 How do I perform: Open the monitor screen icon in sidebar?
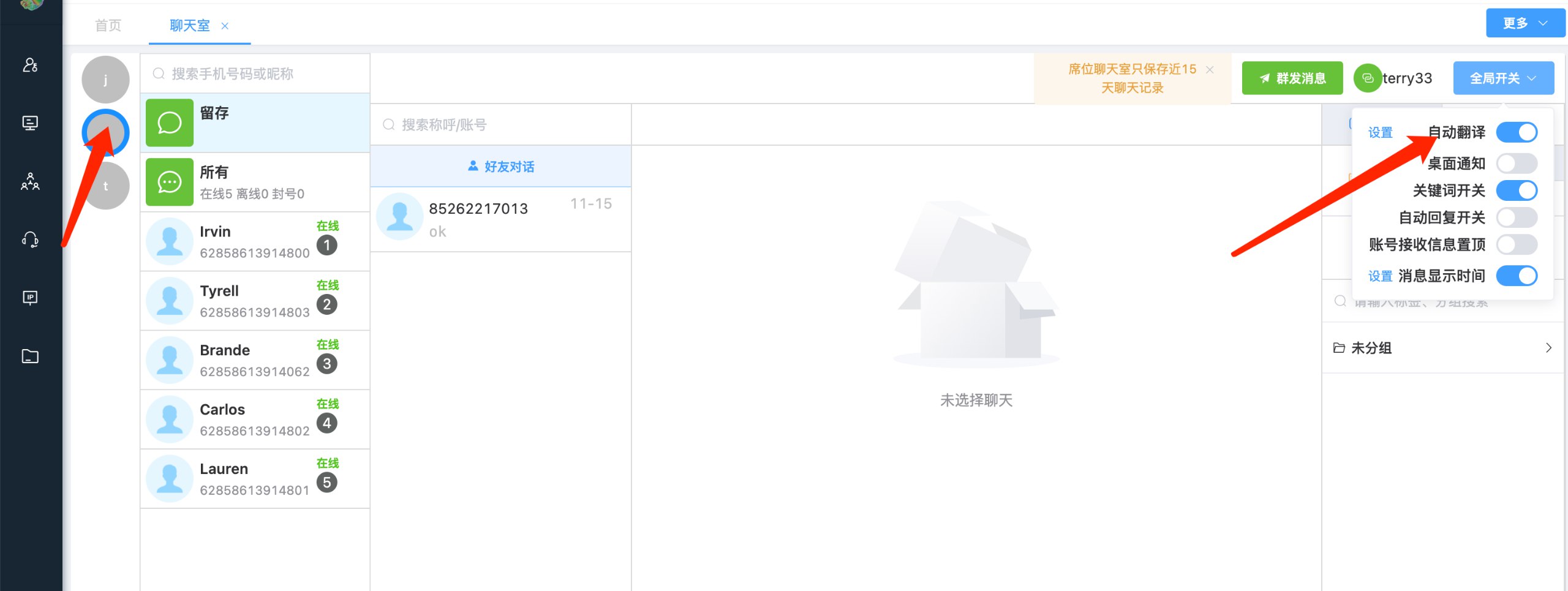pos(30,123)
